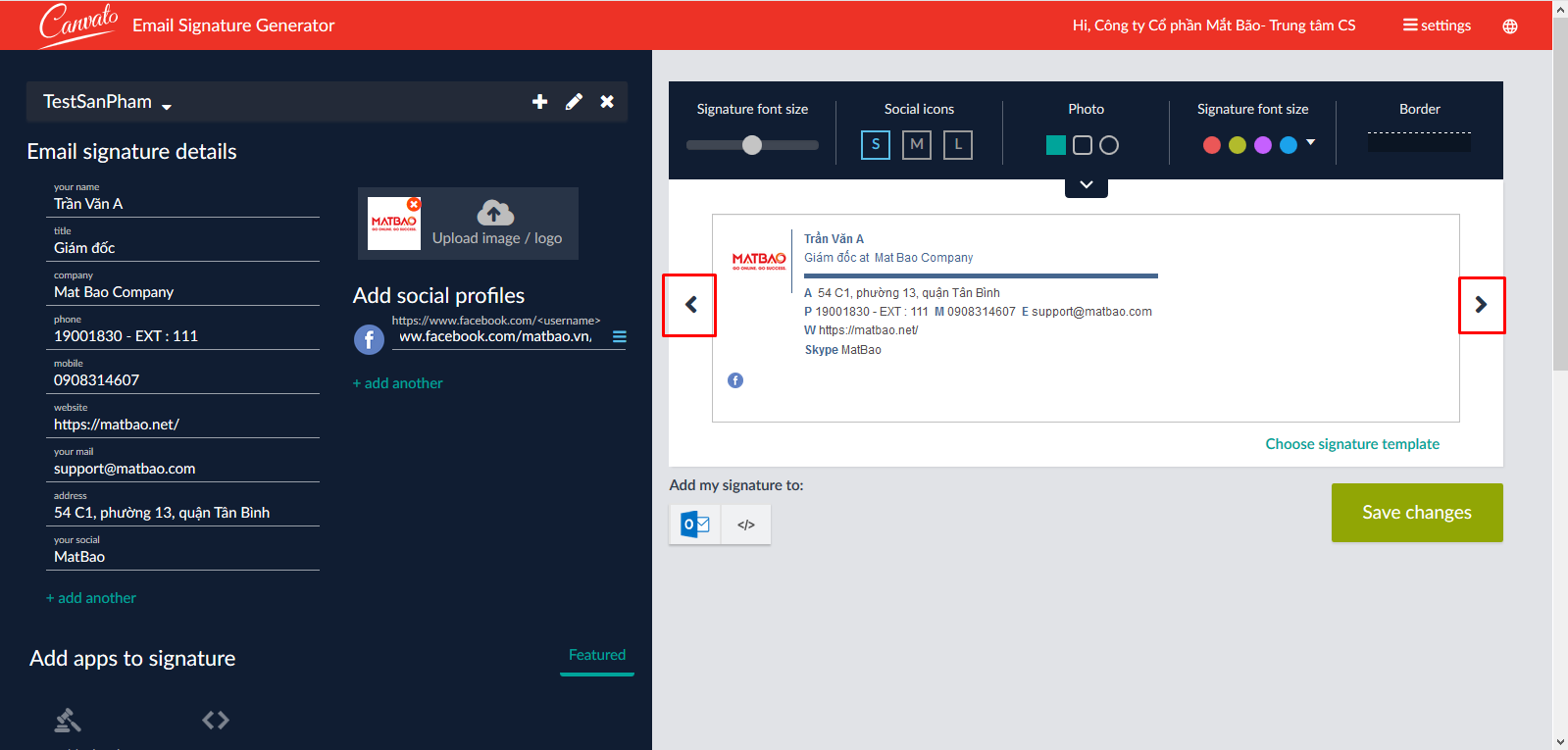This screenshot has width=1568, height=750.
Task: Click Facebook icon in signature preview
Action: (x=735, y=380)
